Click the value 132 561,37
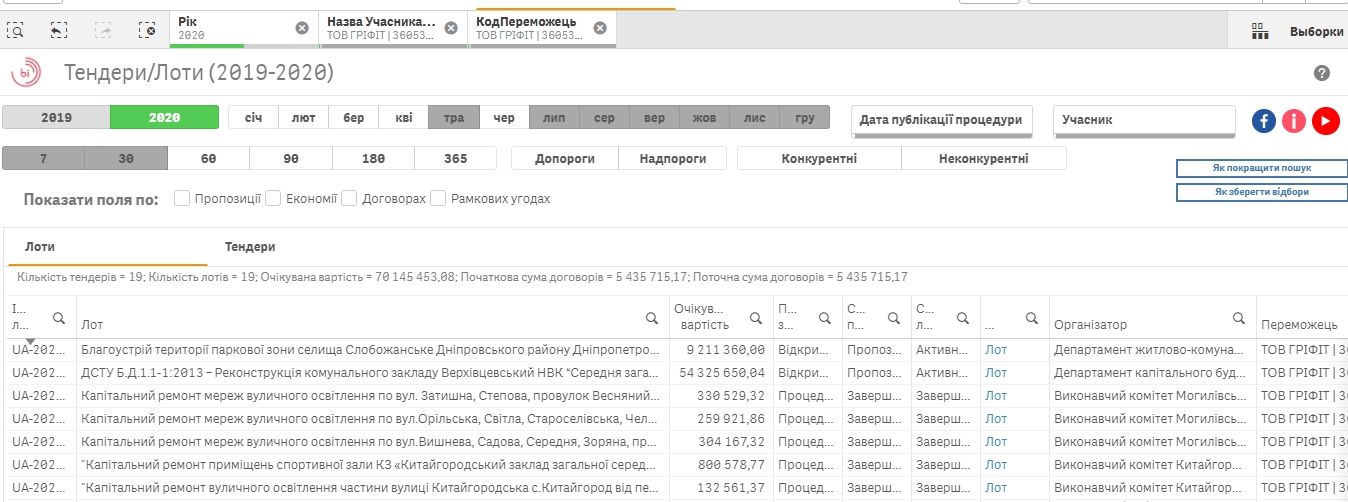 (733, 488)
